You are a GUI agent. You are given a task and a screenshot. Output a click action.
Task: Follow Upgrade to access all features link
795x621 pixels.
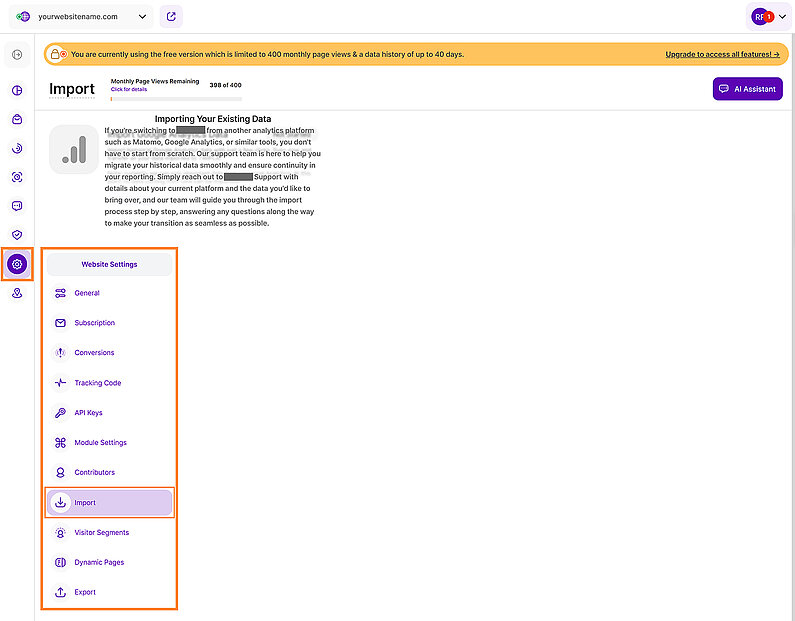(722, 54)
